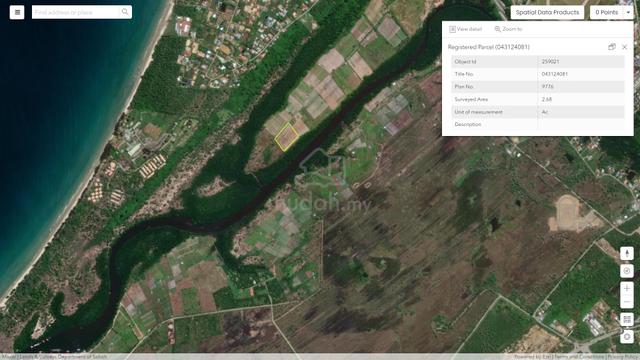Click the find my location button
The height and width of the screenshot is (360, 640).
pos(627,271)
